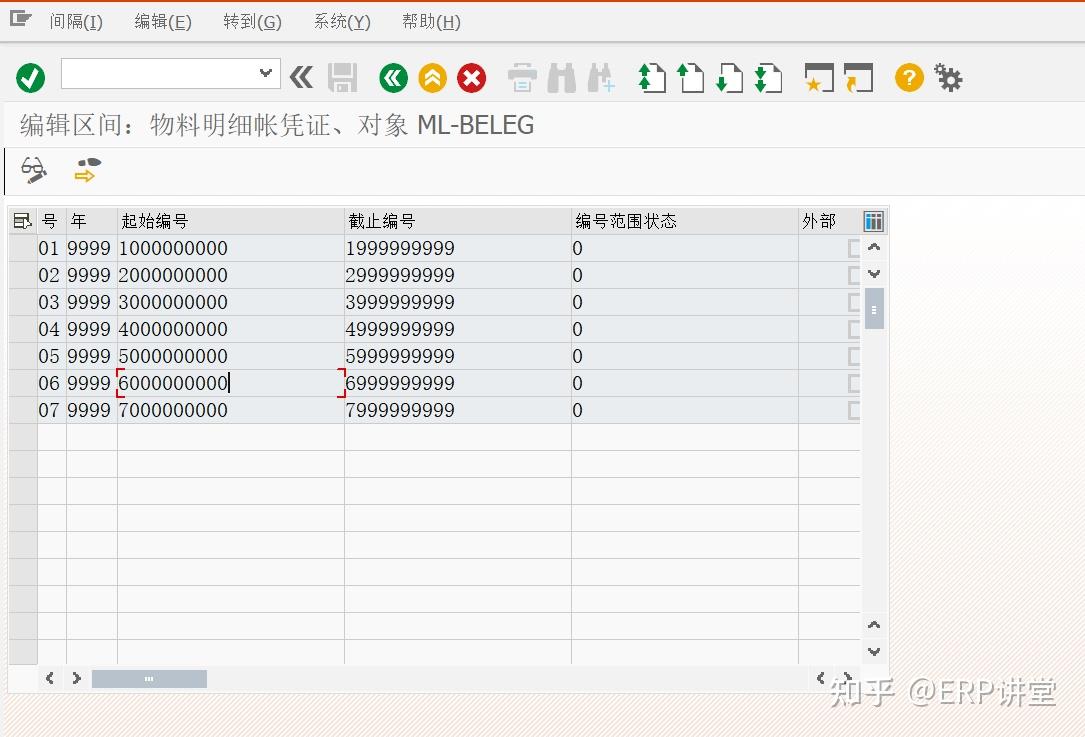Open the 系统(Y) menu
Viewport: 1085px width, 737px height.
341,20
